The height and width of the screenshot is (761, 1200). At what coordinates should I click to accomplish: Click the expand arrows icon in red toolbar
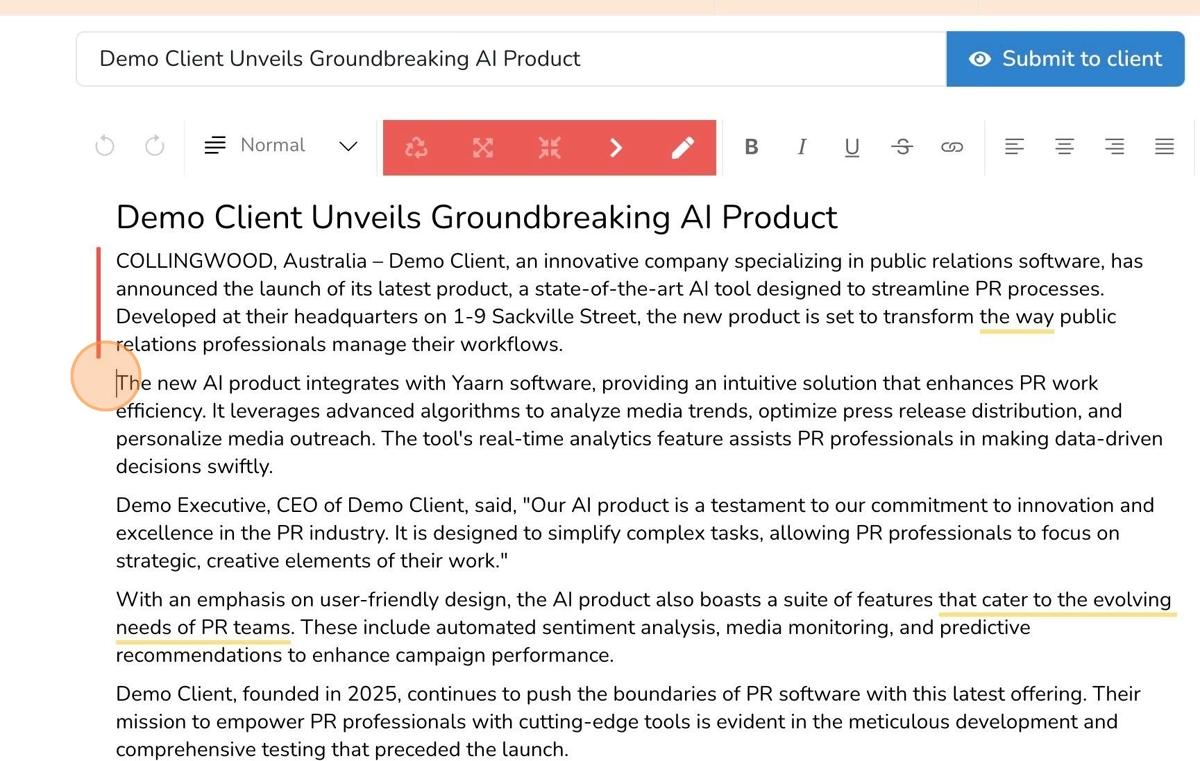point(483,148)
